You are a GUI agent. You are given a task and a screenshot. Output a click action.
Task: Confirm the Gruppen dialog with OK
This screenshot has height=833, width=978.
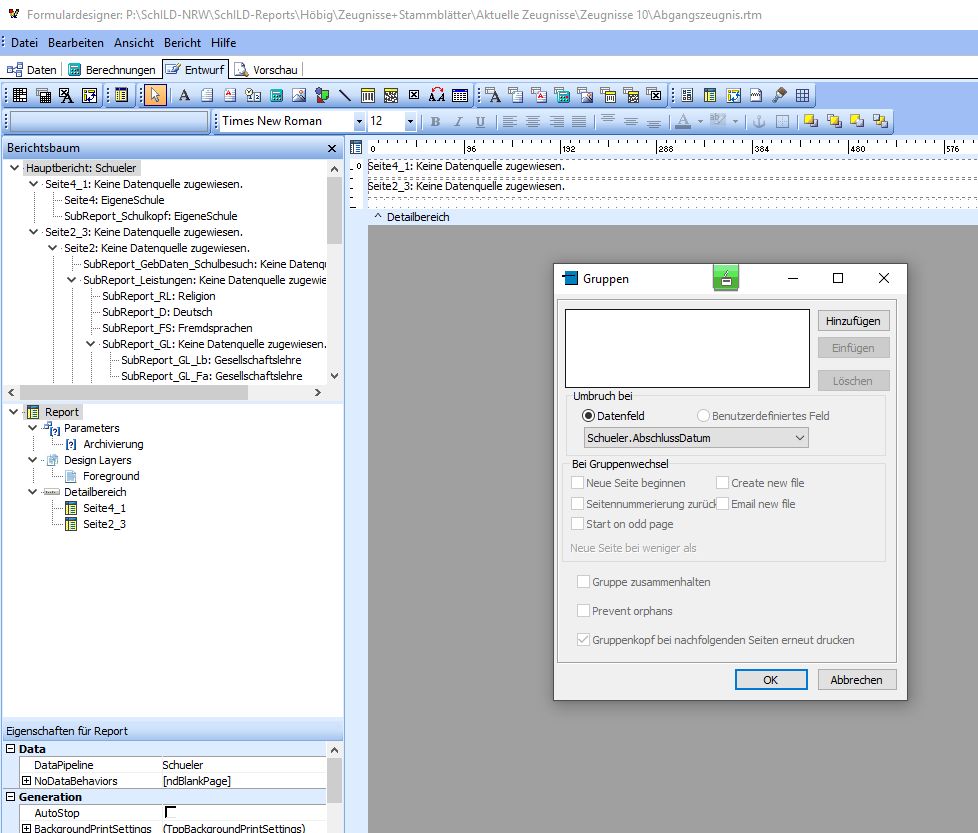click(771, 680)
